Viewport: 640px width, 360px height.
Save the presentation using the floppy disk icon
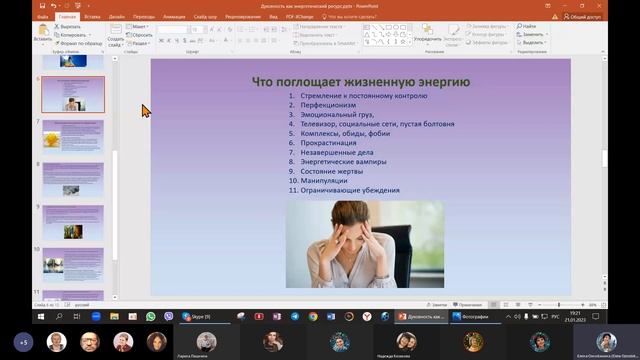tap(42, 6)
